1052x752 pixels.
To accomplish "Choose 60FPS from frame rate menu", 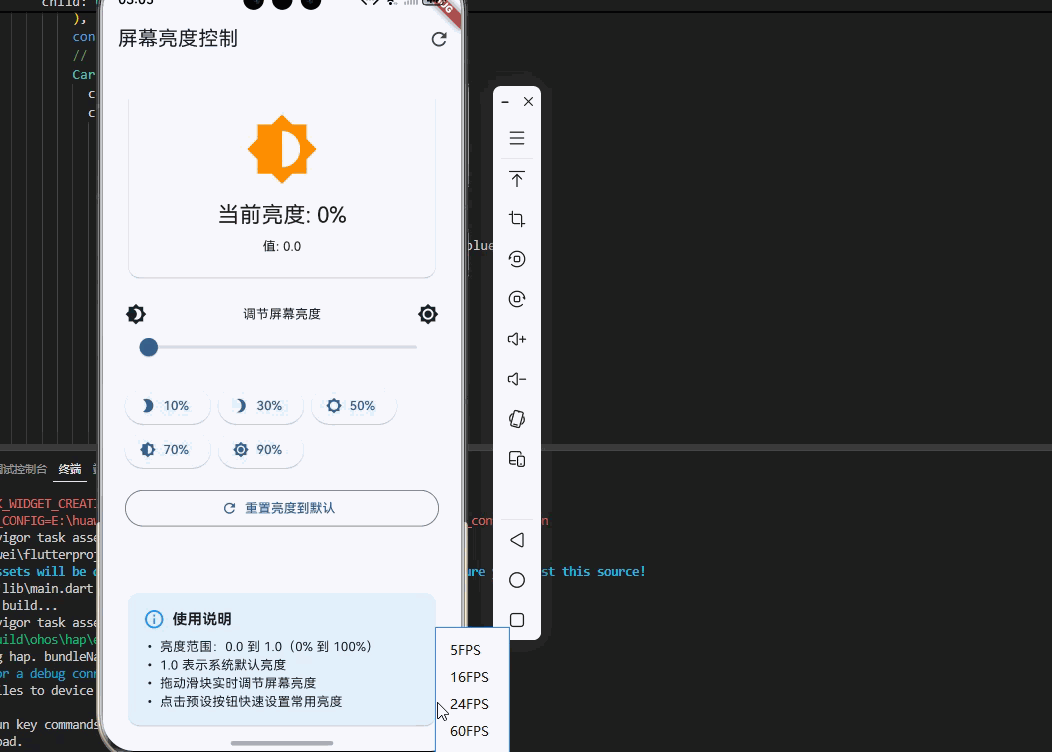I will pyautogui.click(x=469, y=731).
